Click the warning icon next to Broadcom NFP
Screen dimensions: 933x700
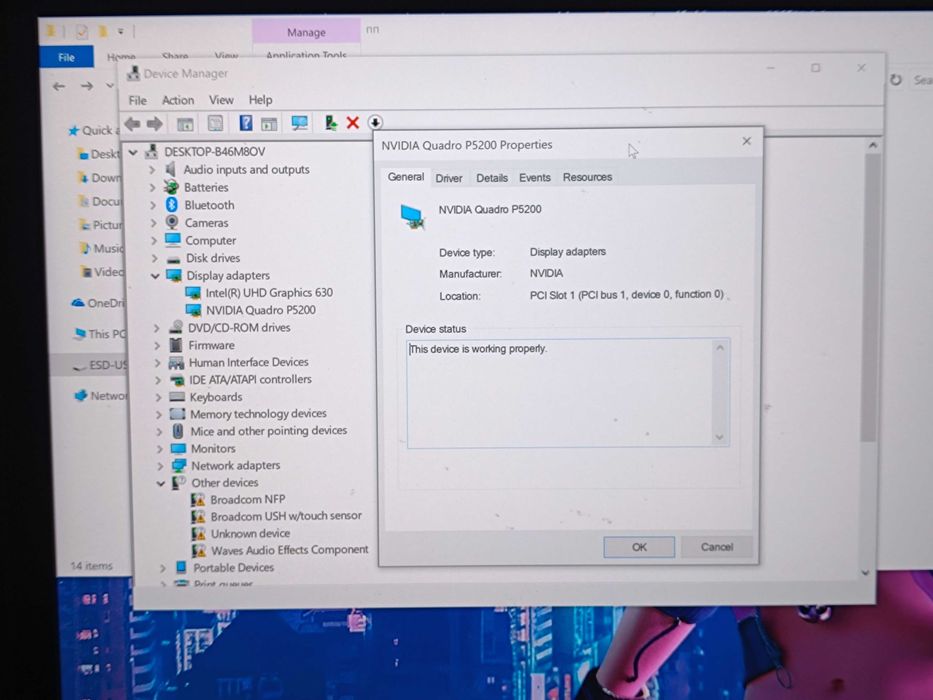198,499
